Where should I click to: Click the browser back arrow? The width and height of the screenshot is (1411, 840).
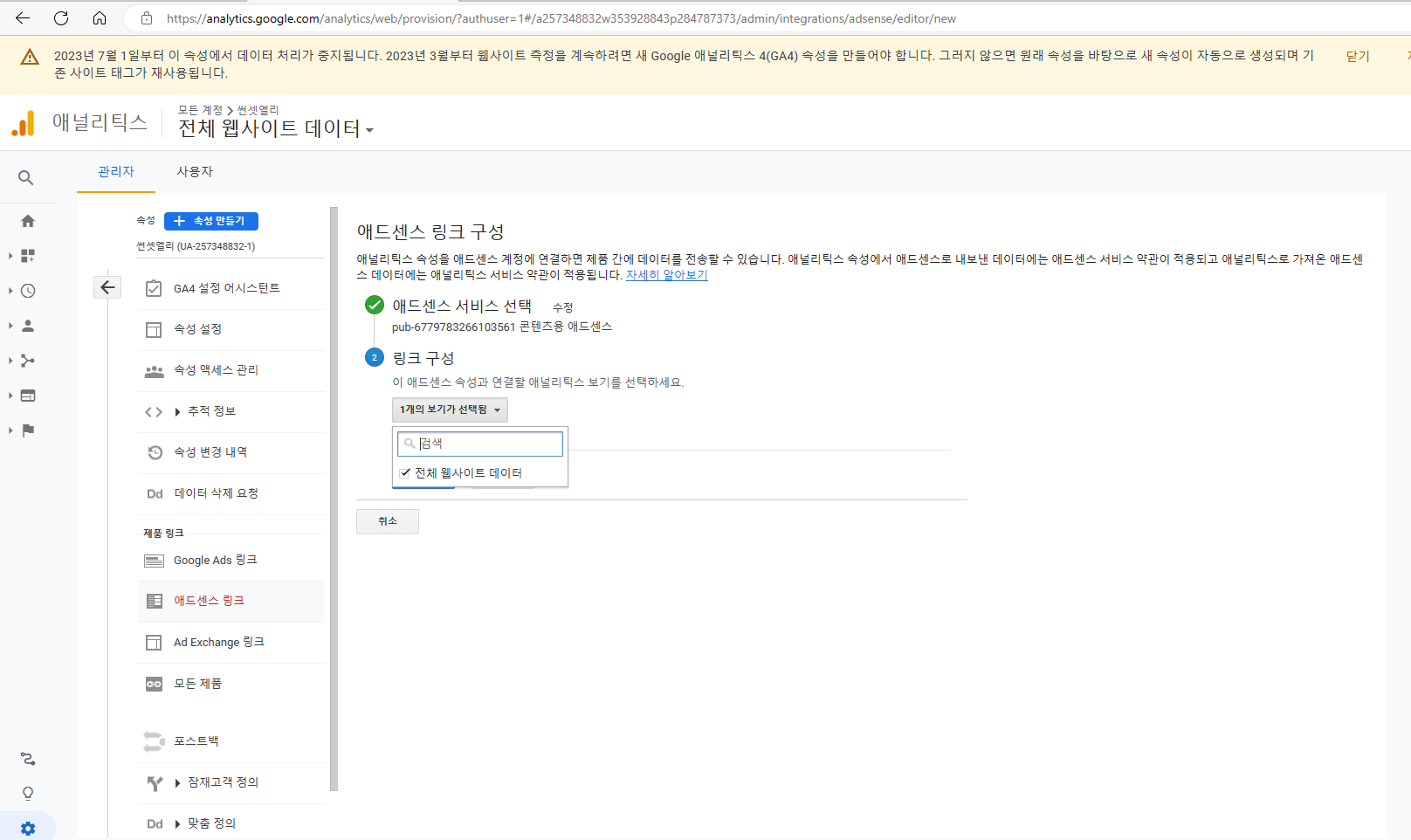tap(23, 17)
